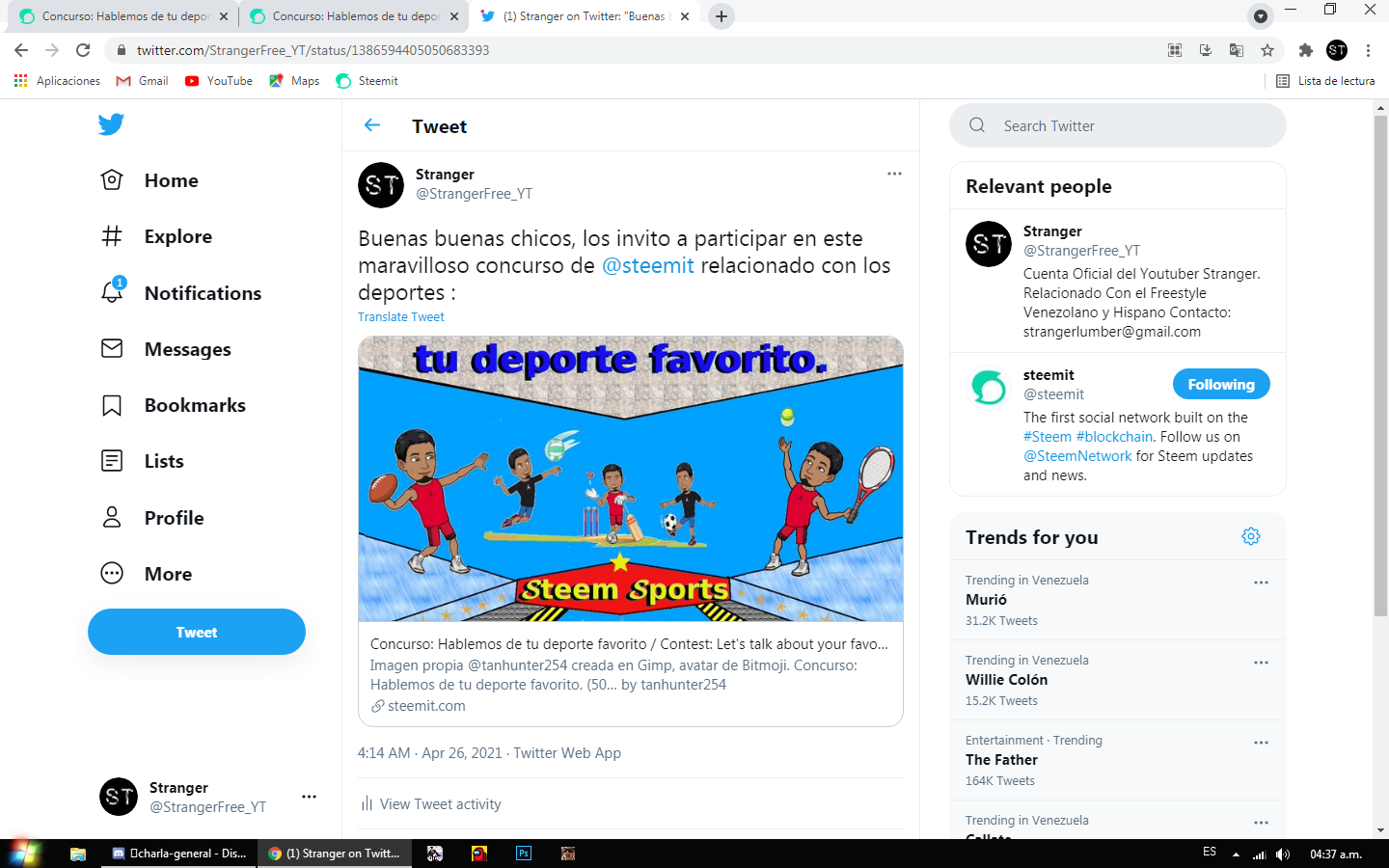The width and height of the screenshot is (1389, 868).
Task: Open Trends settings gear icon
Action: pos(1251,536)
